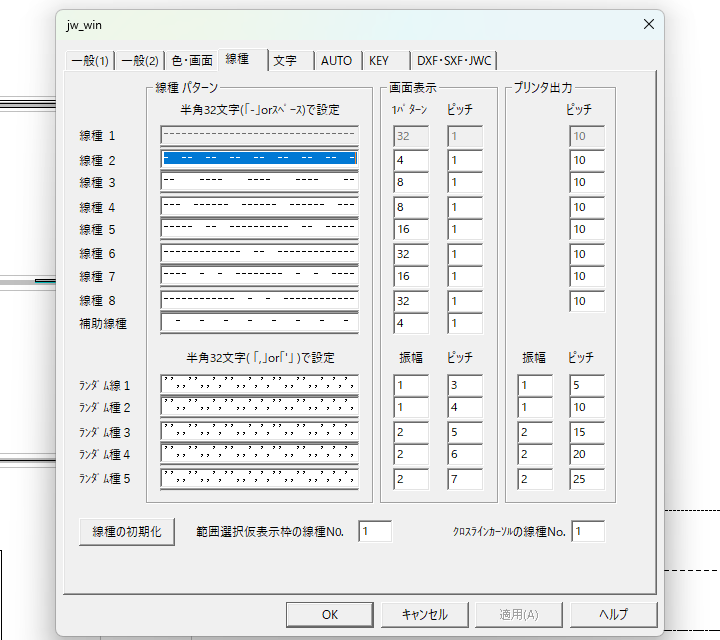
Task: Click 補助線種 screen ピッチ field
Action: click(465, 323)
